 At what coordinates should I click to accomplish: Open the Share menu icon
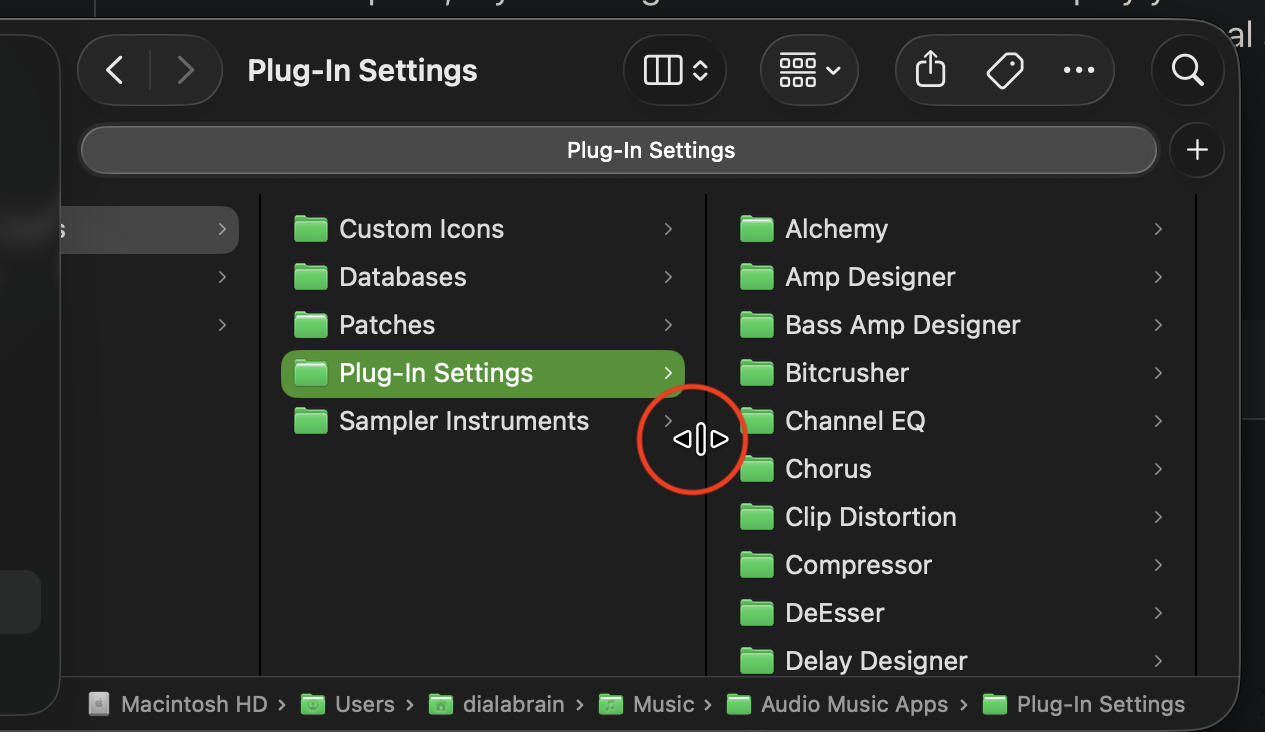point(930,70)
